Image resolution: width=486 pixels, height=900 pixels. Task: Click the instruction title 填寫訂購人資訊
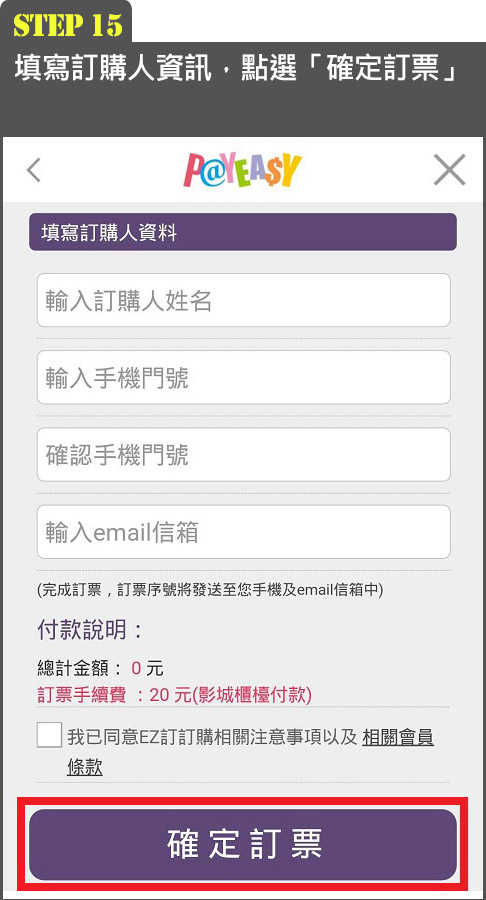[112, 69]
